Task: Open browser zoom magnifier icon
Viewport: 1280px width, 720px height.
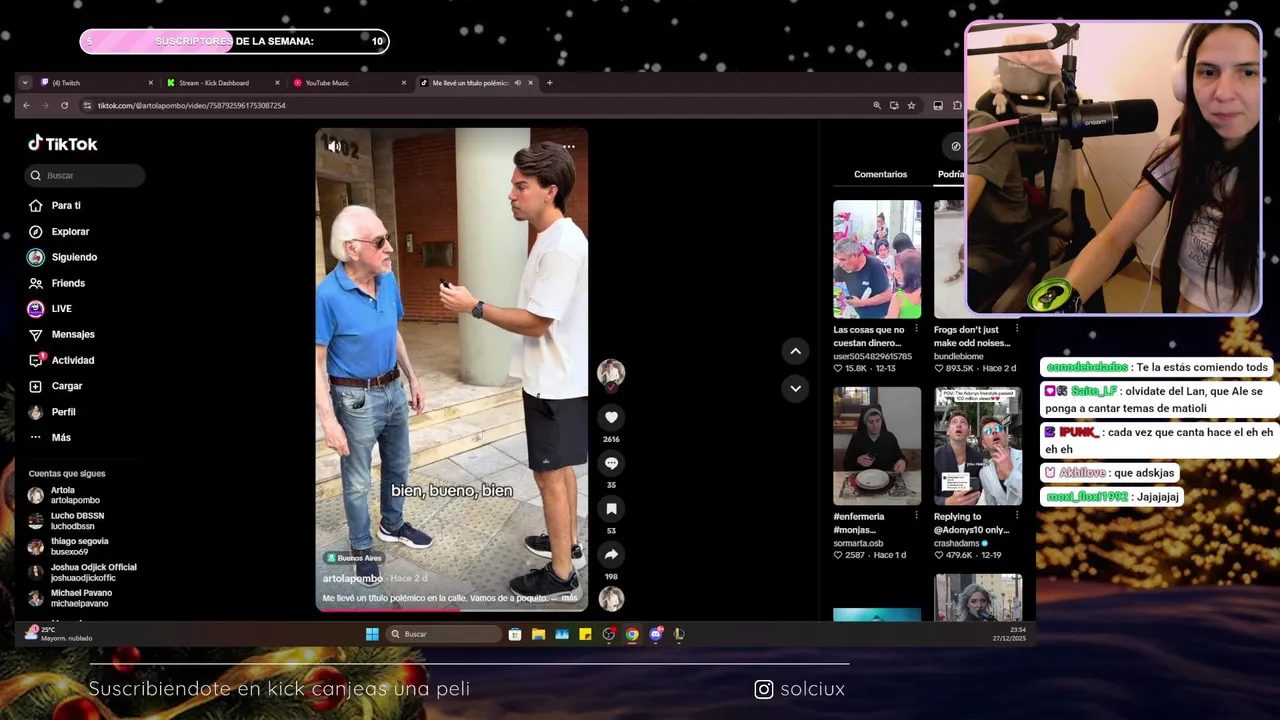Action: click(877, 105)
